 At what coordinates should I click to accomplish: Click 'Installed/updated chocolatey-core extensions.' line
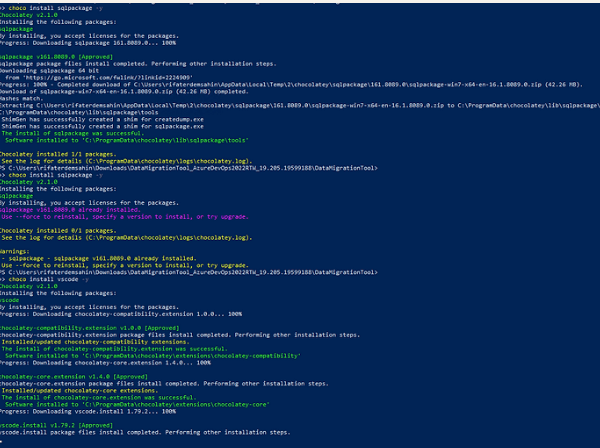coord(80,391)
